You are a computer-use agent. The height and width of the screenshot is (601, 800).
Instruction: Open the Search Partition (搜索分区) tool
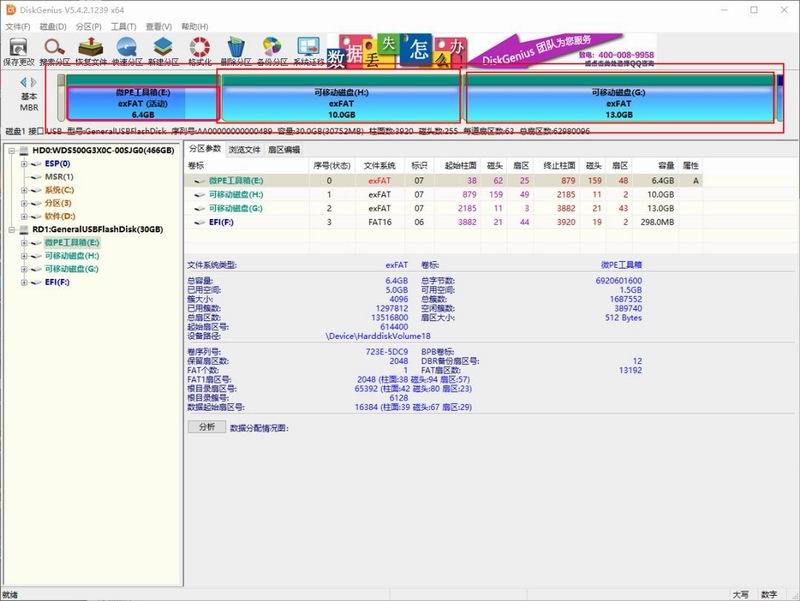[55, 51]
